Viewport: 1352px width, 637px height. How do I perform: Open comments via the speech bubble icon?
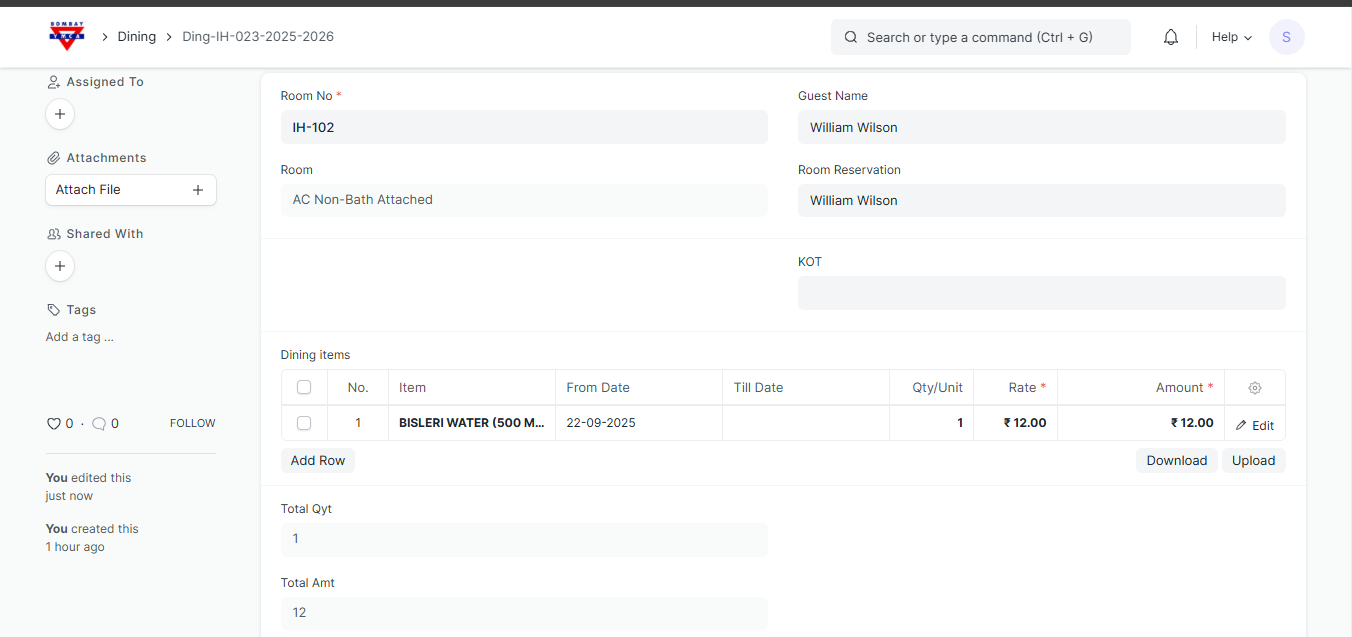coord(99,424)
